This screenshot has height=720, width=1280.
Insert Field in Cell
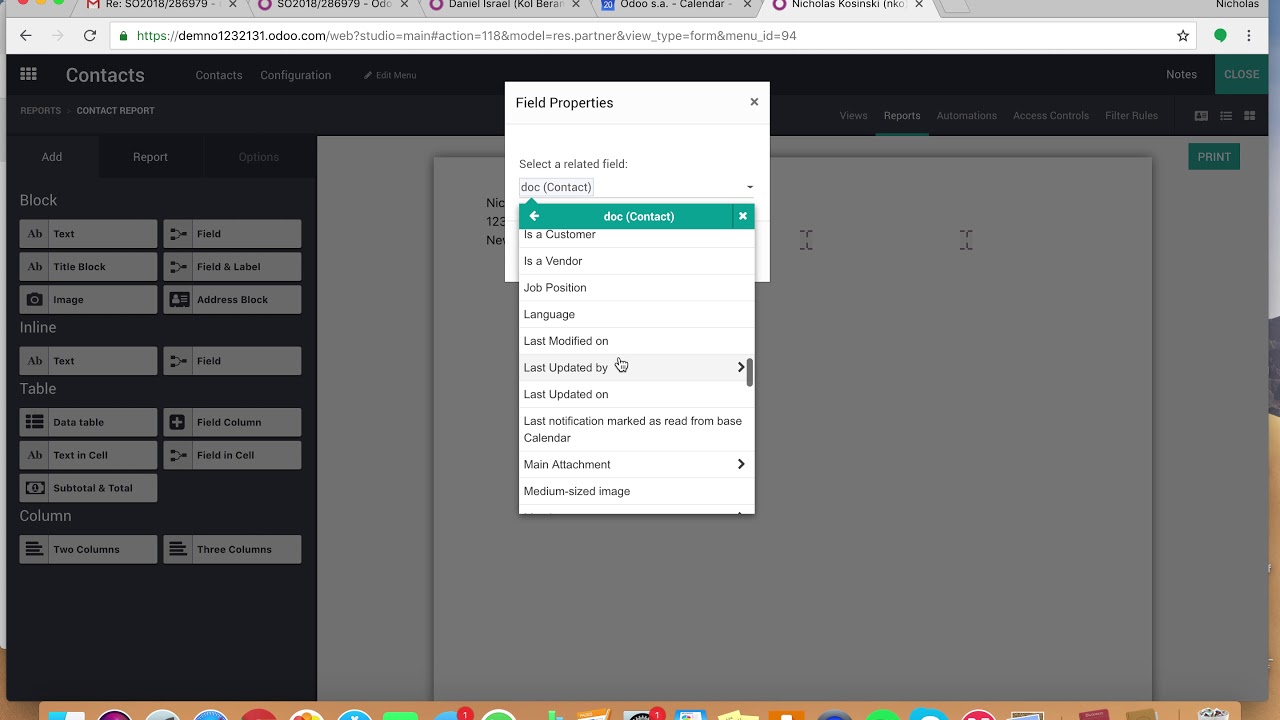(232, 455)
